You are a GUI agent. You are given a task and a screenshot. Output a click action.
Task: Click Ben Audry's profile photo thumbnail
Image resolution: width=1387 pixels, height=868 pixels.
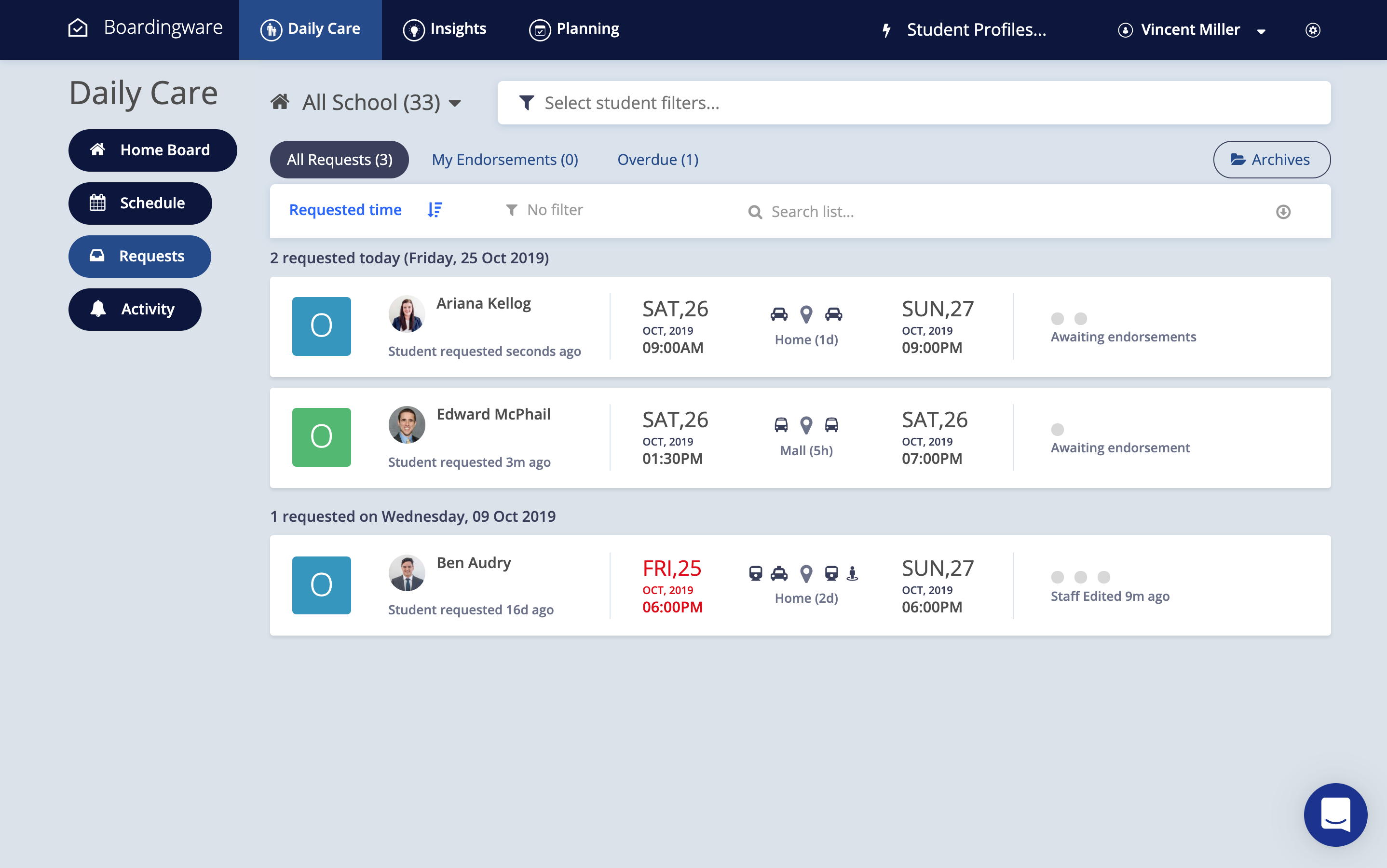point(407,573)
